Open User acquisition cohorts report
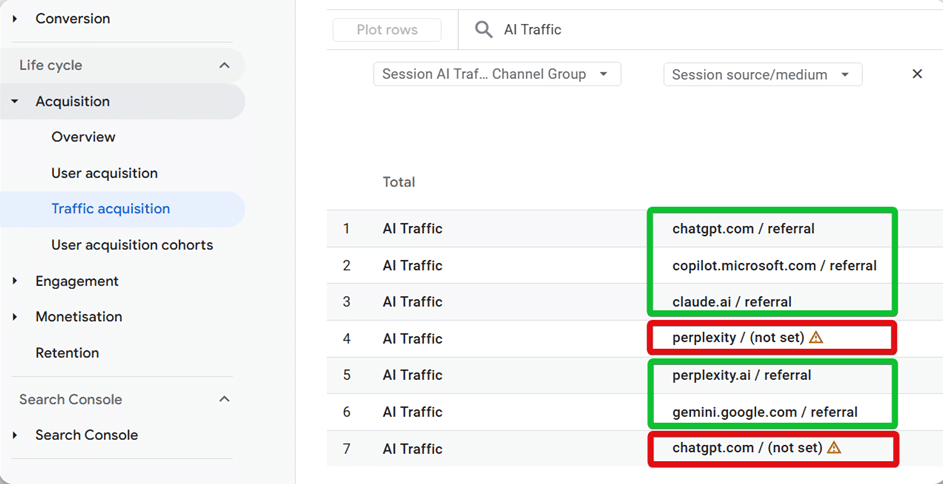 point(132,245)
